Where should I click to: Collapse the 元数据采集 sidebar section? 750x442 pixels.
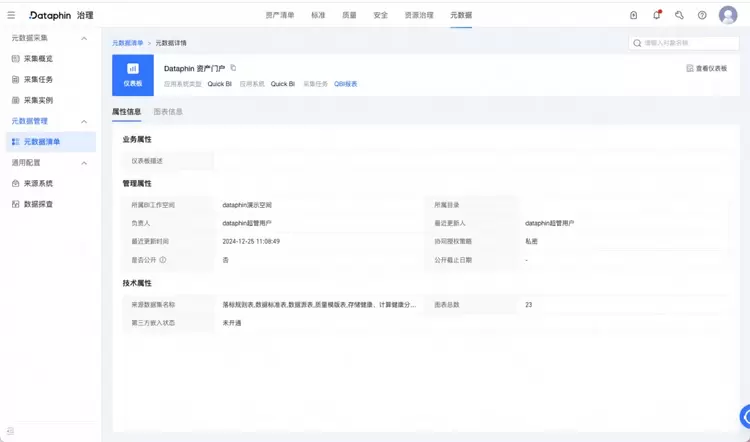pos(84,38)
